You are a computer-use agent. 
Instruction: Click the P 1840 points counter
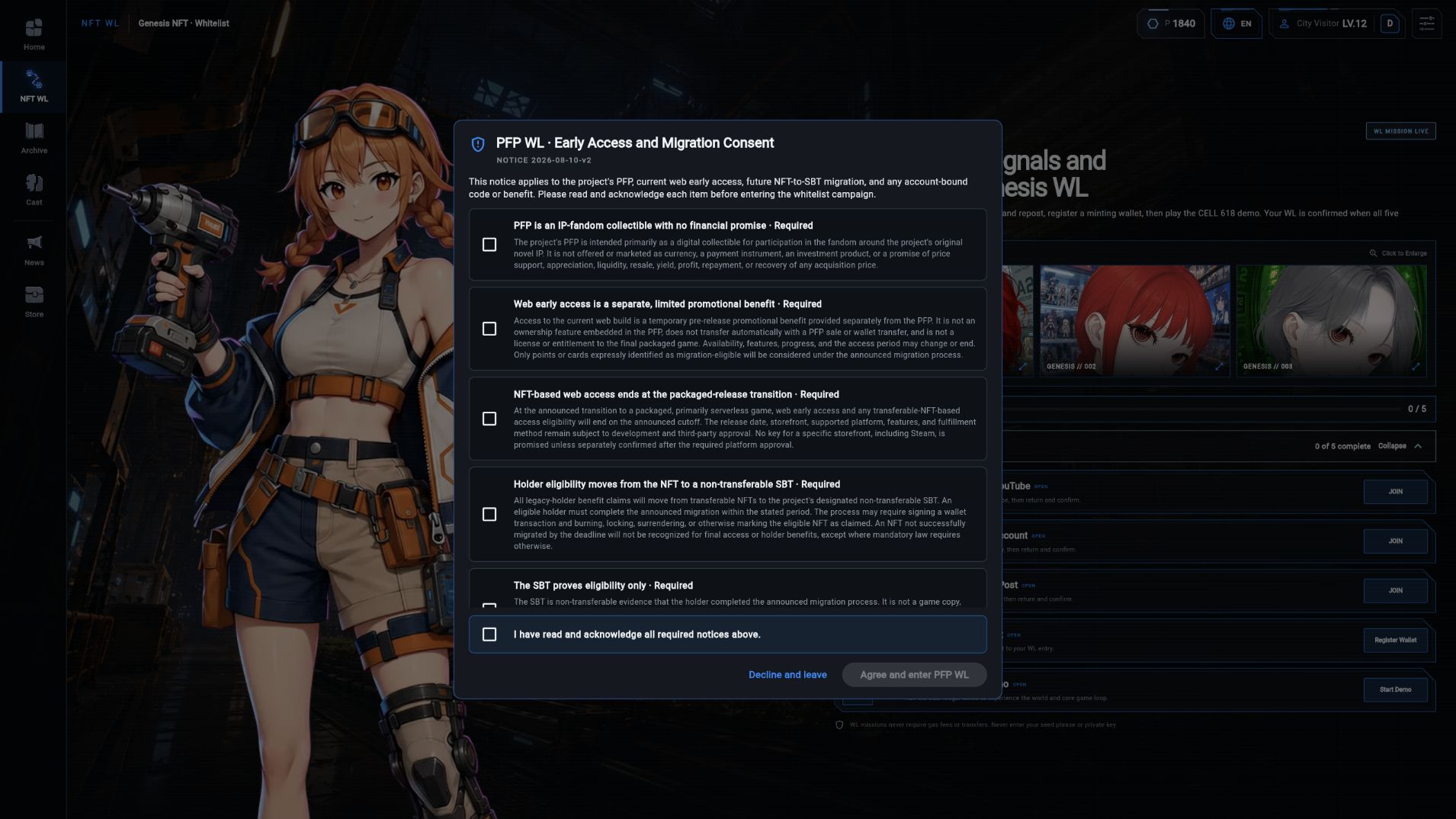[1171, 24]
